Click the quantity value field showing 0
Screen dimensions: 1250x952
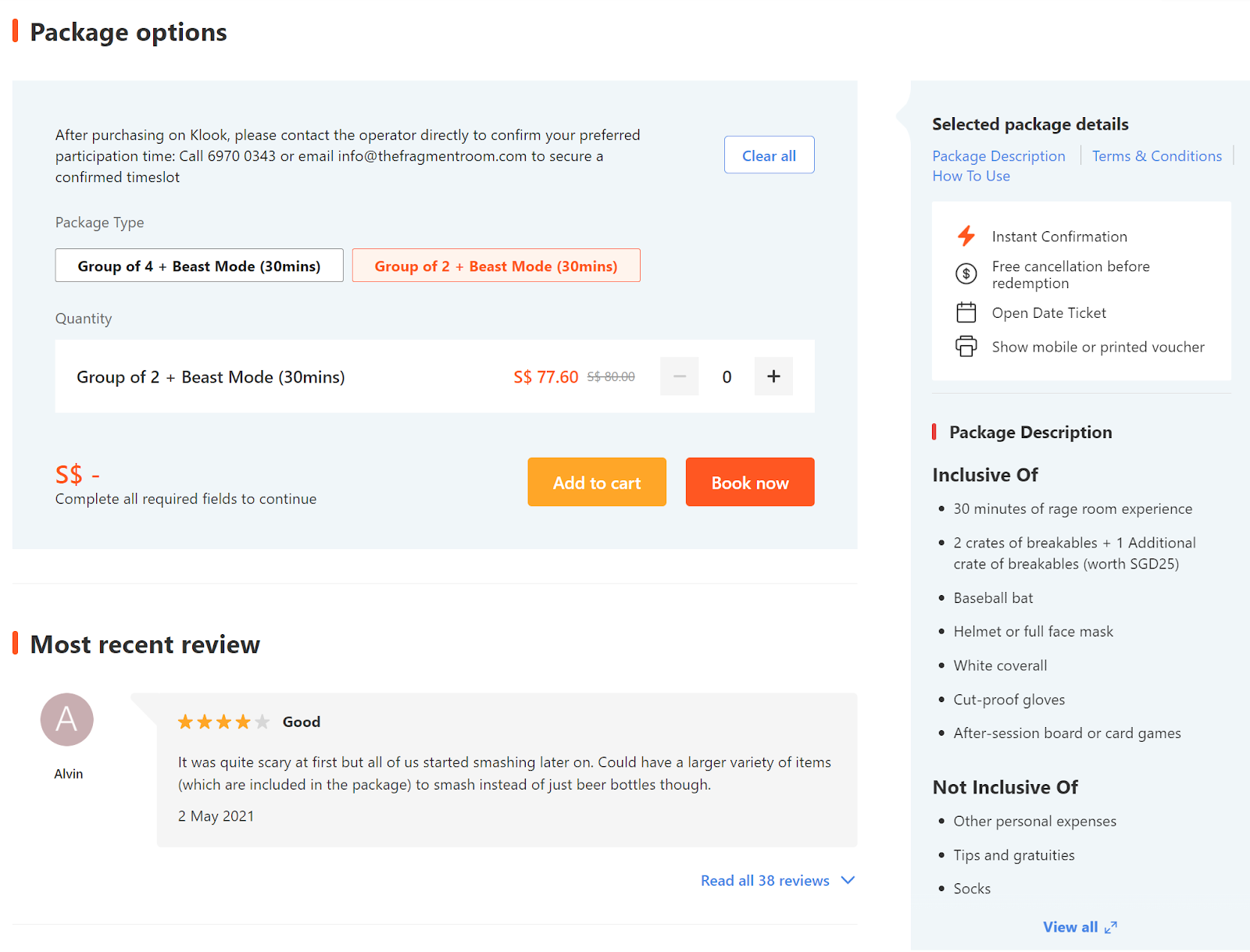point(727,376)
